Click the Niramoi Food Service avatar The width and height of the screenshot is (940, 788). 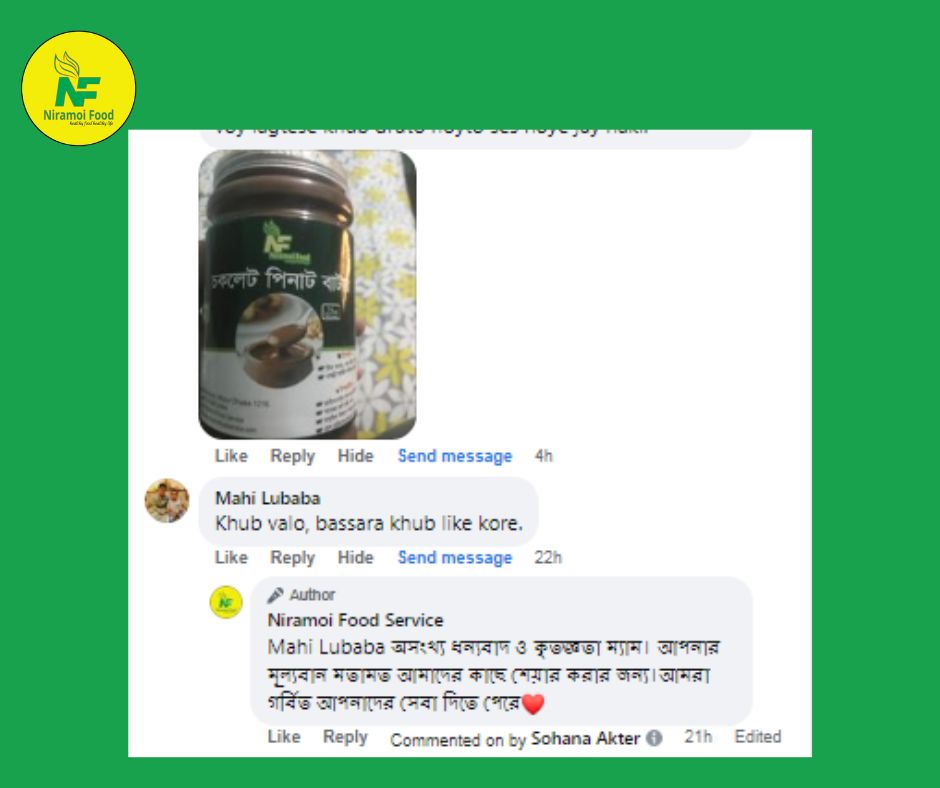(226, 602)
